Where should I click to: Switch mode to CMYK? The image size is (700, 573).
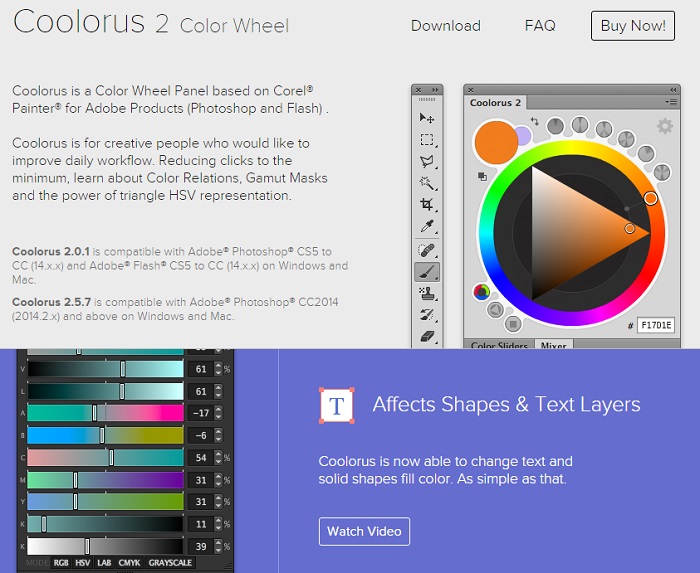[130, 563]
